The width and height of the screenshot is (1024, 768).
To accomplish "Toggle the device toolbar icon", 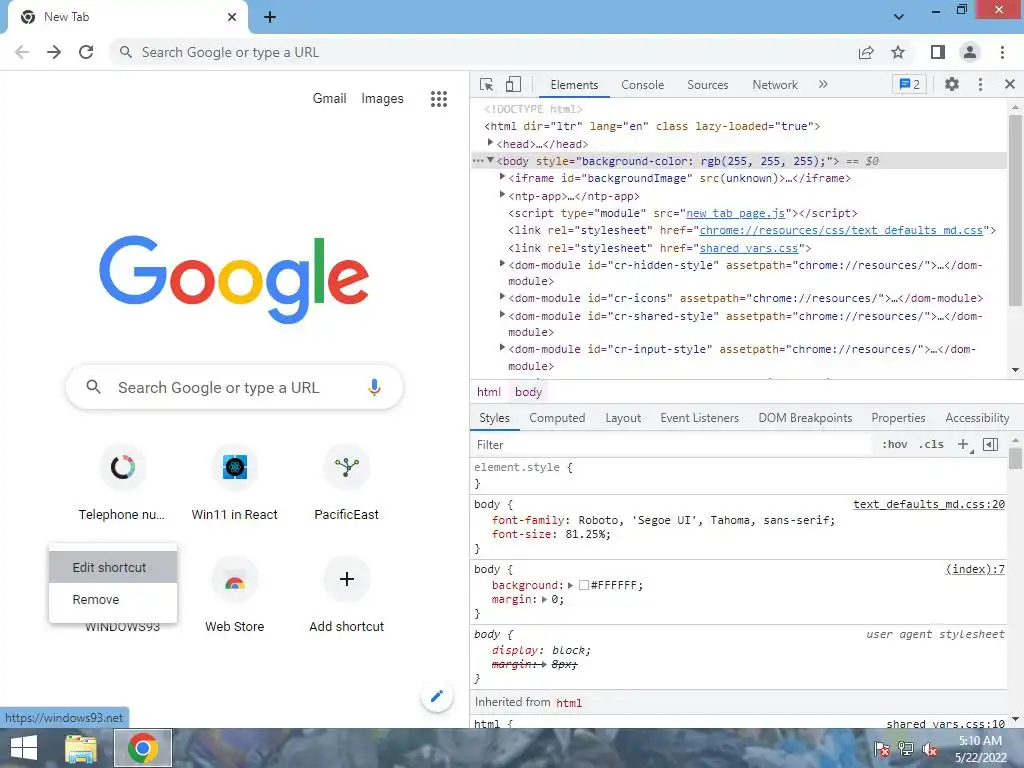I will pyautogui.click(x=513, y=85).
